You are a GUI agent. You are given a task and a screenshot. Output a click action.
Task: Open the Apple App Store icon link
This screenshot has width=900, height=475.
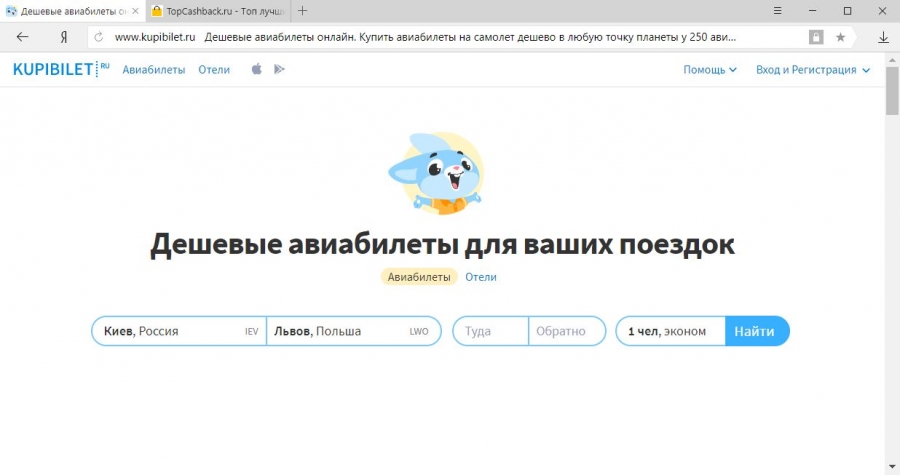pyautogui.click(x=257, y=69)
